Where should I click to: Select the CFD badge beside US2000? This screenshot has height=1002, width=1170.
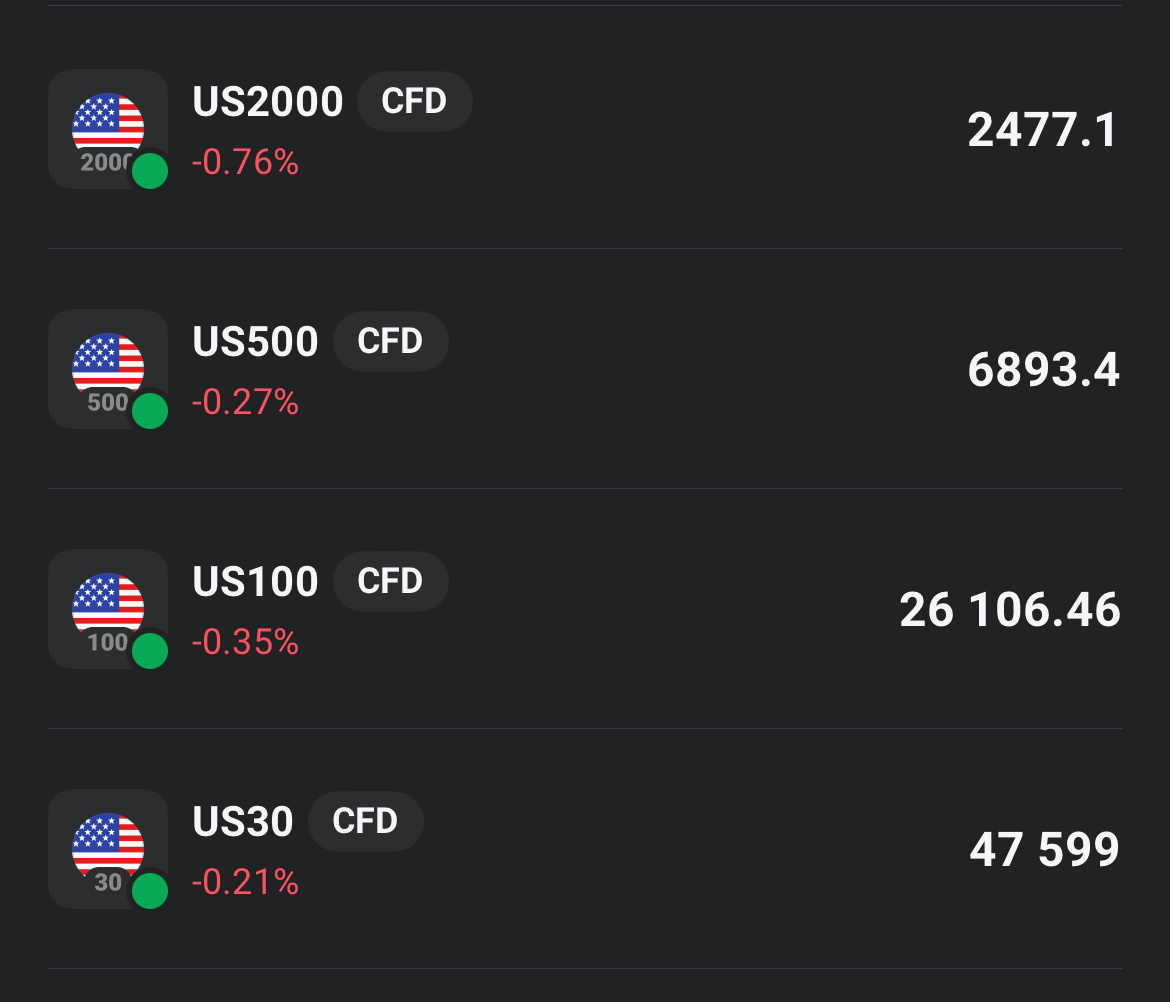click(414, 102)
